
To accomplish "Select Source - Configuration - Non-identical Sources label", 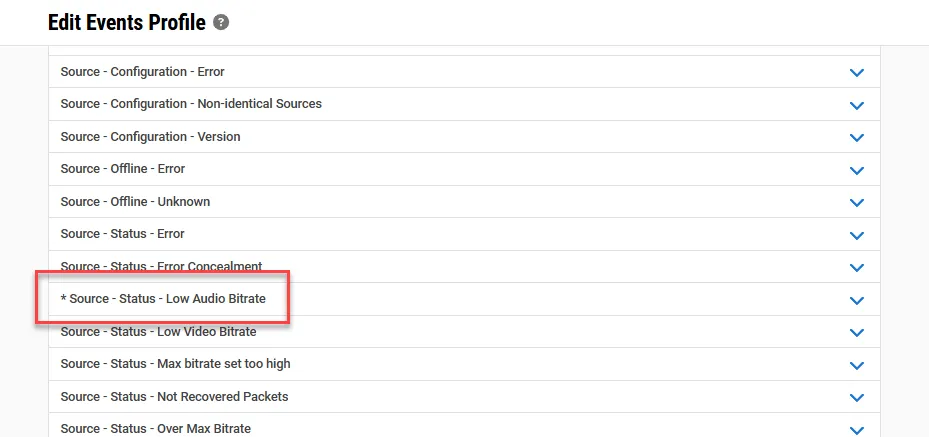I will (x=191, y=104).
